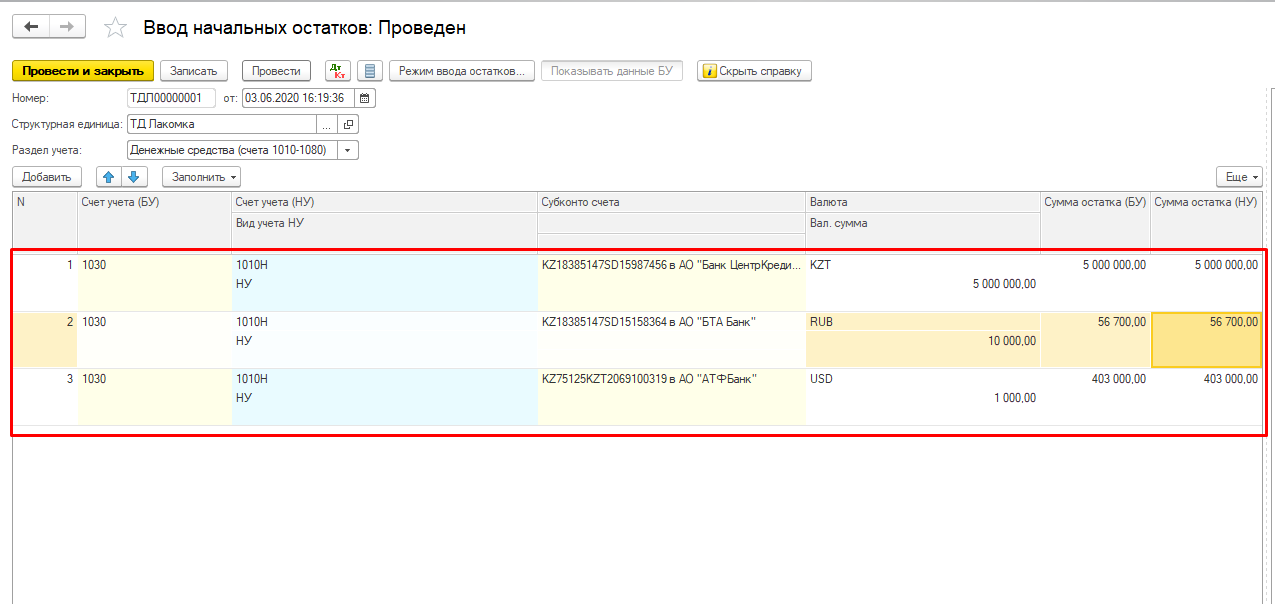Click the Структурная единица field ТД Лакомка
Image resolution: width=1275 pixels, height=604 pixels.
tap(222, 125)
